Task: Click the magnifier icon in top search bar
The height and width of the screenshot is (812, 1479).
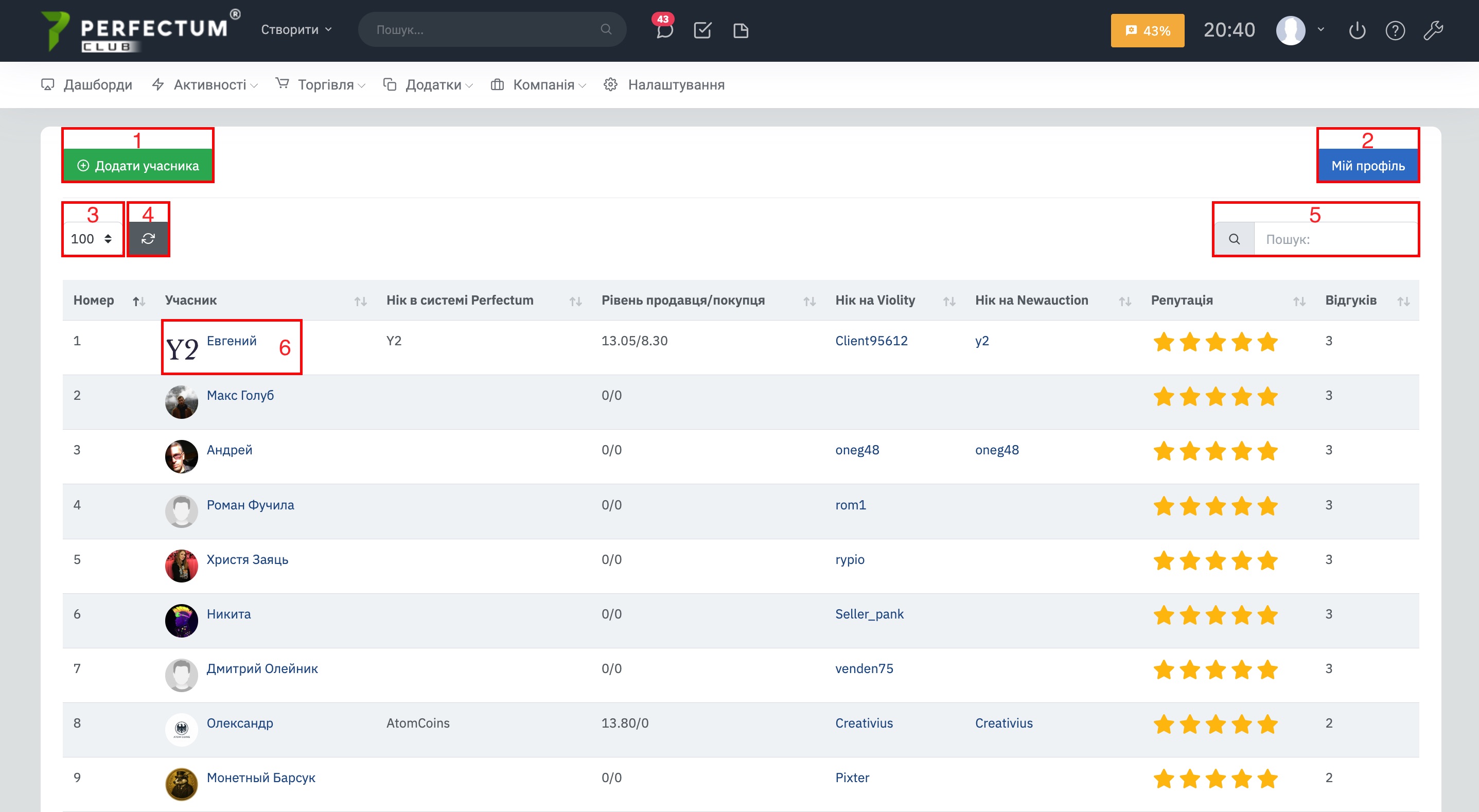Action: click(x=606, y=29)
